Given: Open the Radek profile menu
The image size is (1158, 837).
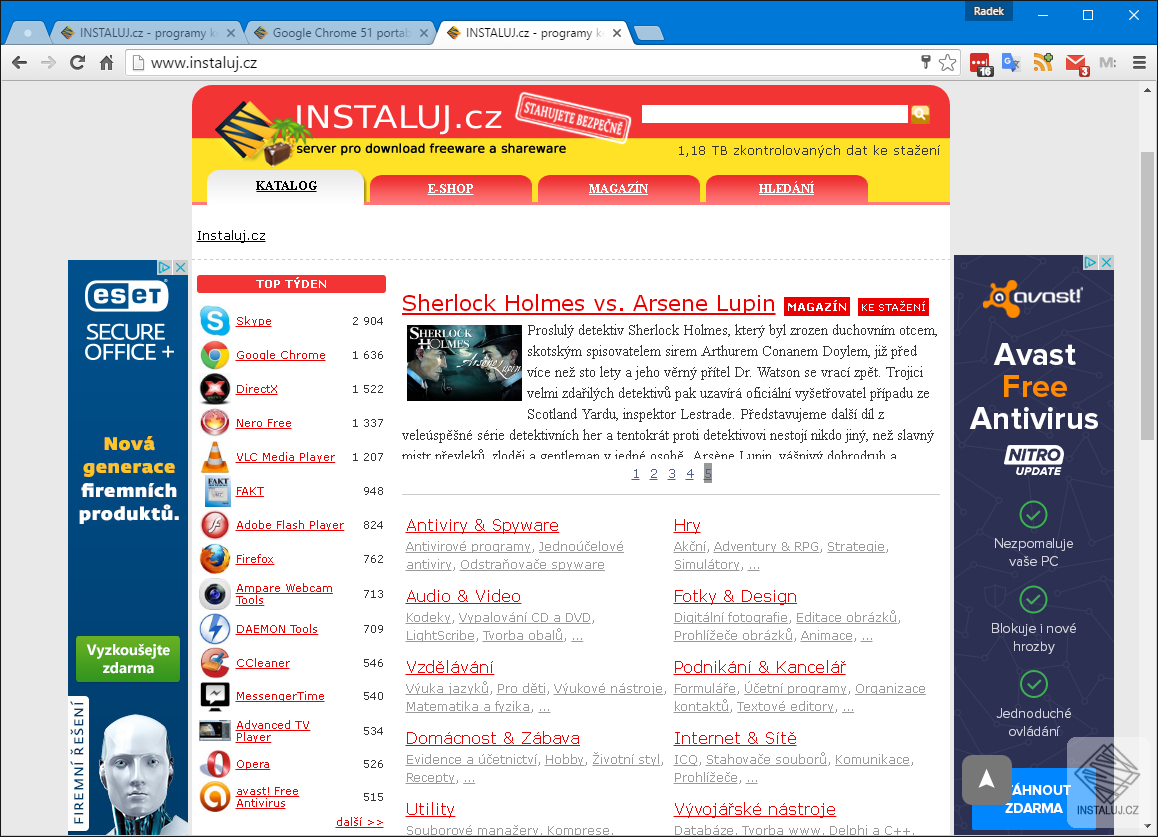Looking at the screenshot, I should pyautogui.click(x=988, y=10).
